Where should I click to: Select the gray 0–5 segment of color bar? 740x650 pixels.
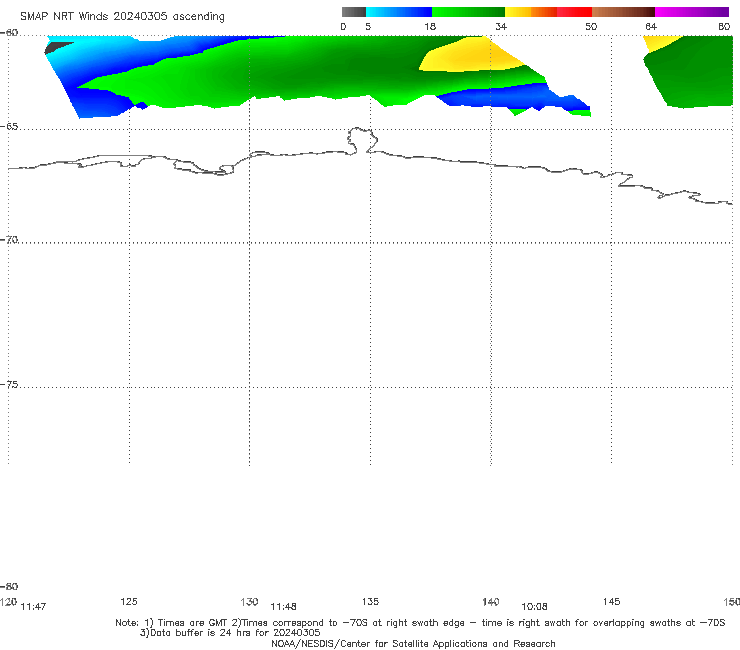353,12
